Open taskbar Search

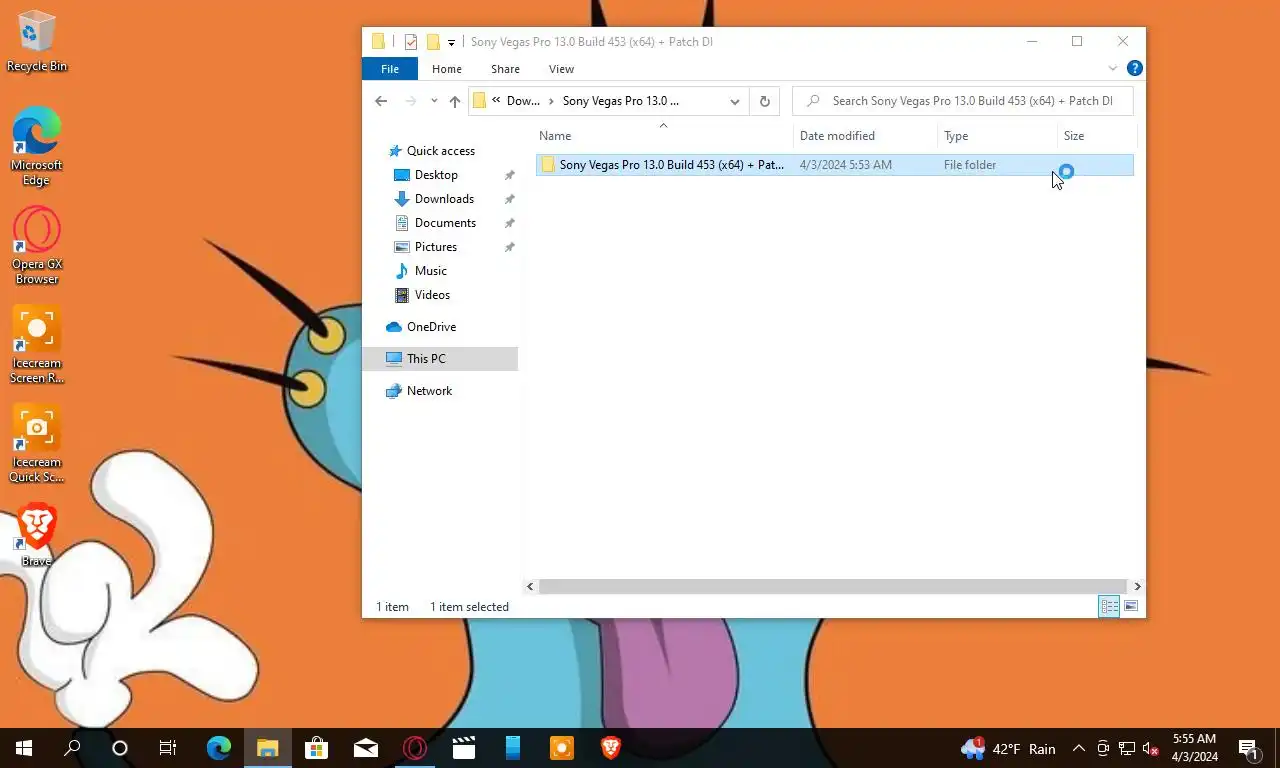[72, 748]
